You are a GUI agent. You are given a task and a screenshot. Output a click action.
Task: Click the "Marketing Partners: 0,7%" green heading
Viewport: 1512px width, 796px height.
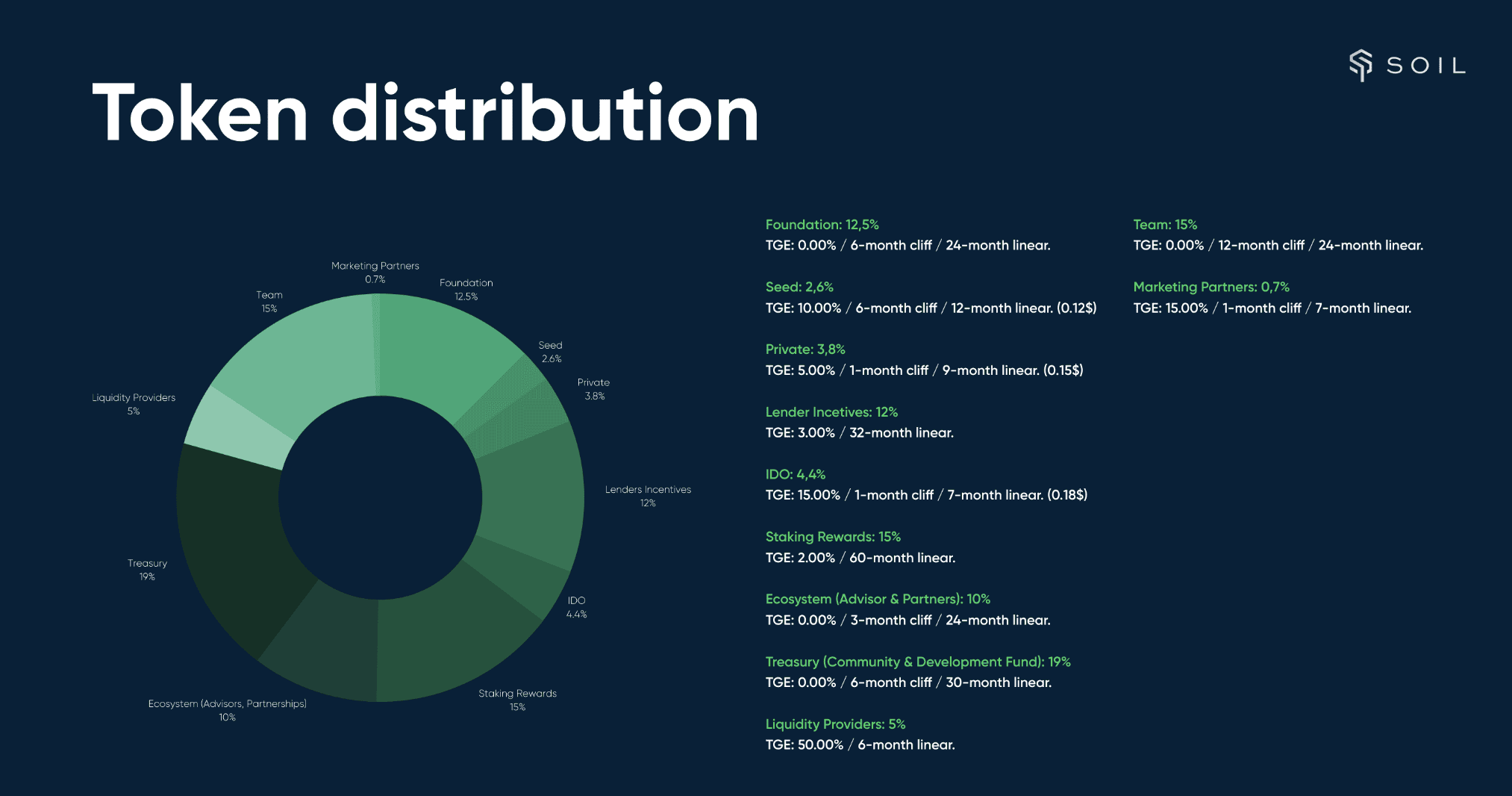(1210, 287)
